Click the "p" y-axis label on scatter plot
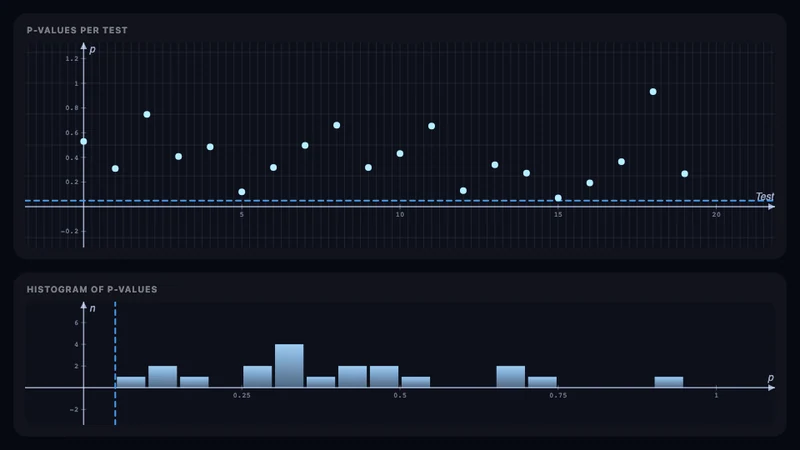The image size is (800, 450). point(92,49)
